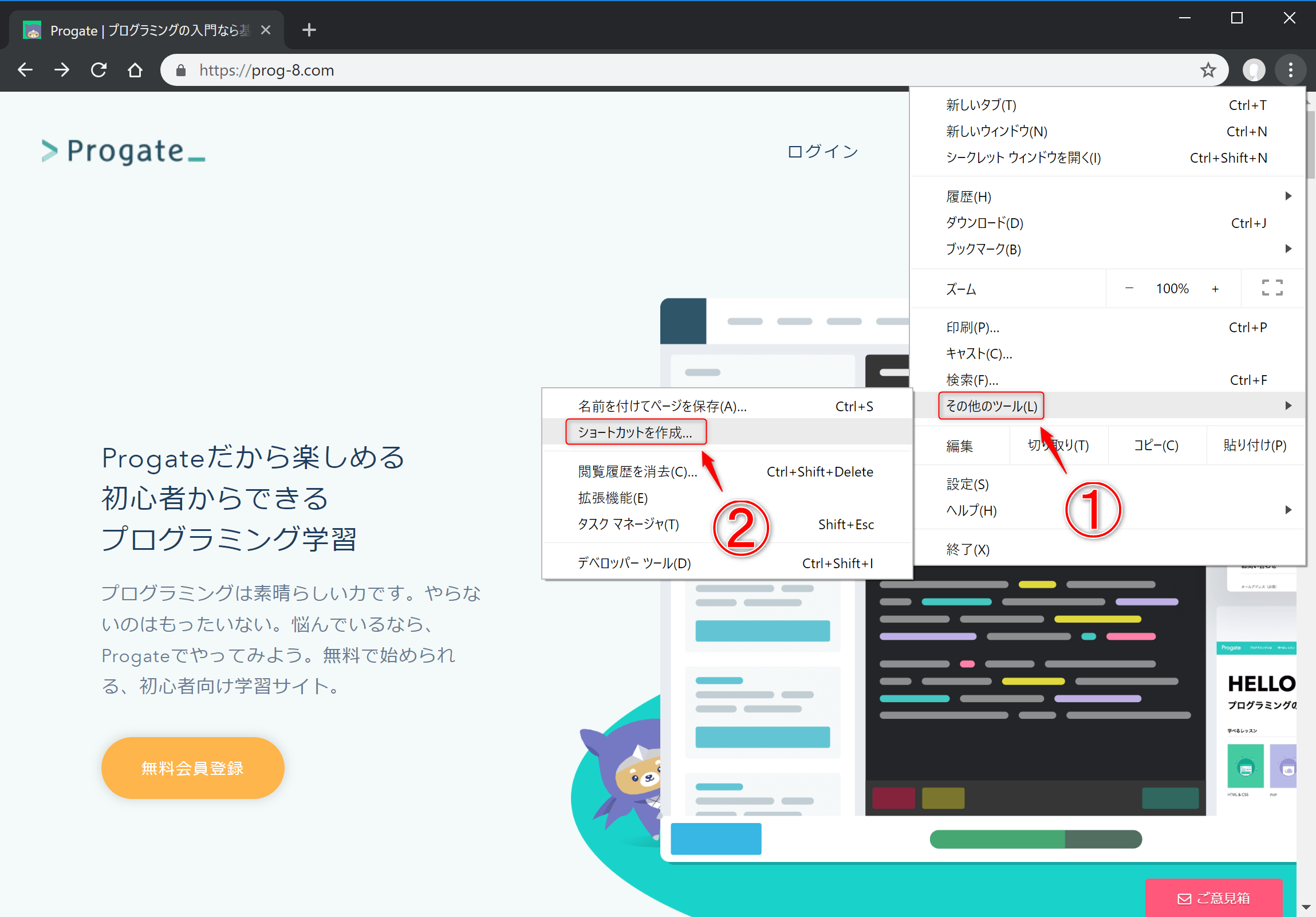View site info via lock icon
Image resolution: width=1316 pixels, height=917 pixels.
pyautogui.click(x=181, y=70)
